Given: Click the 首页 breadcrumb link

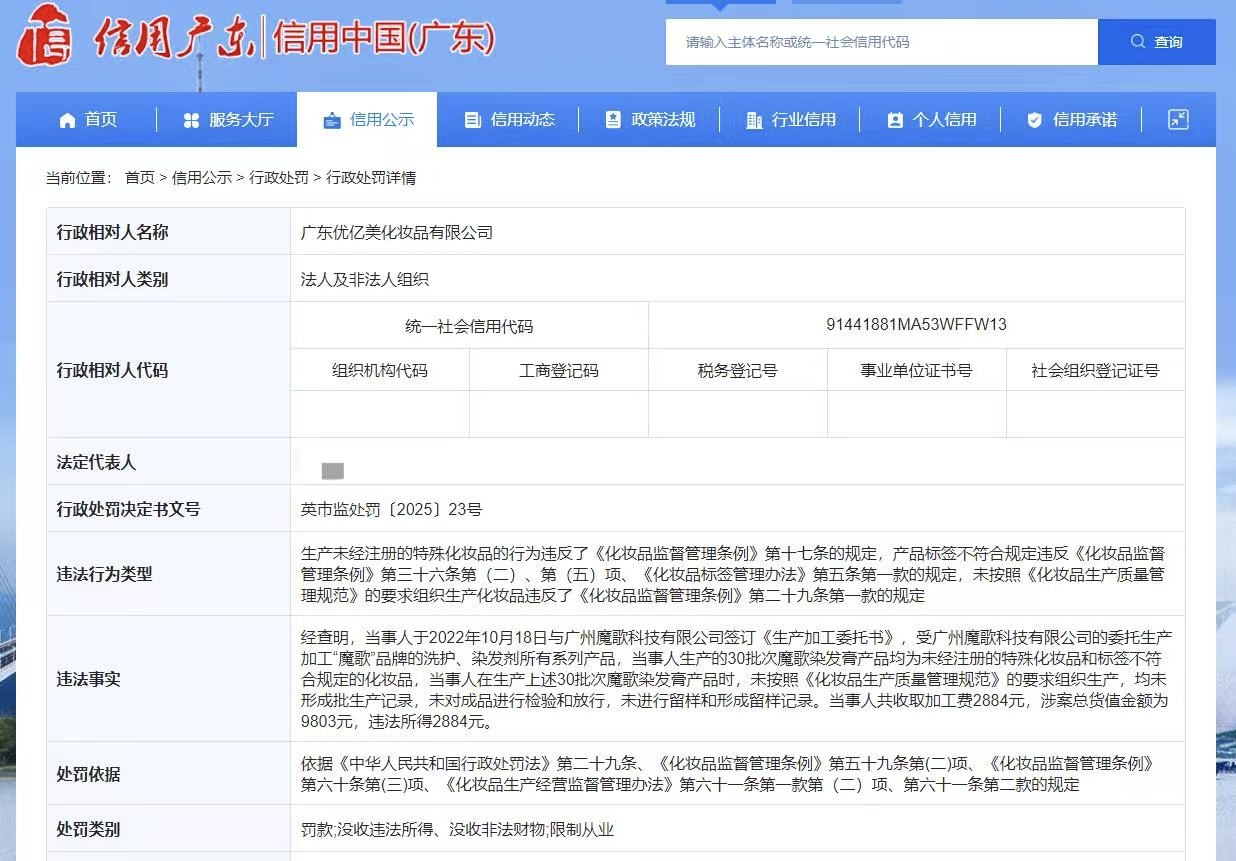Looking at the screenshot, I should point(140,178).
